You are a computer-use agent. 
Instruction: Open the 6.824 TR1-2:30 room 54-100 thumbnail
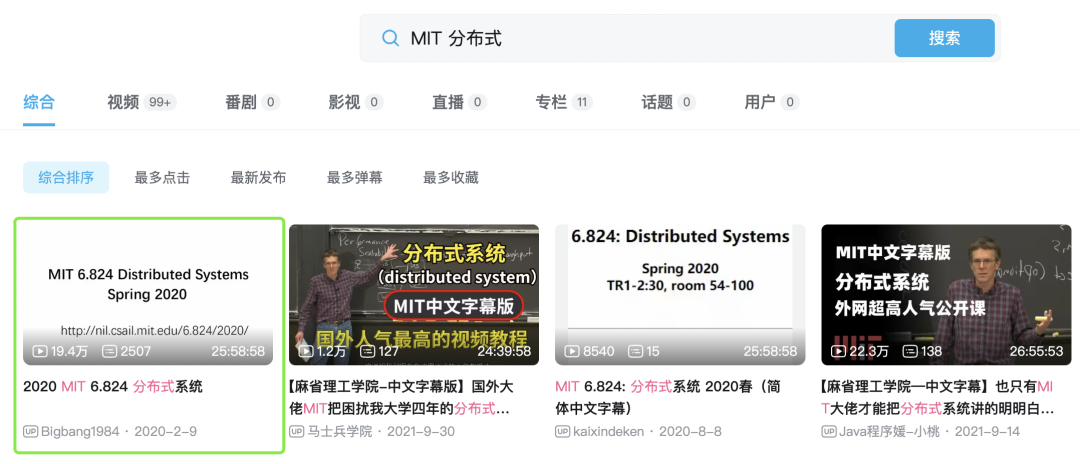[681, 295]
